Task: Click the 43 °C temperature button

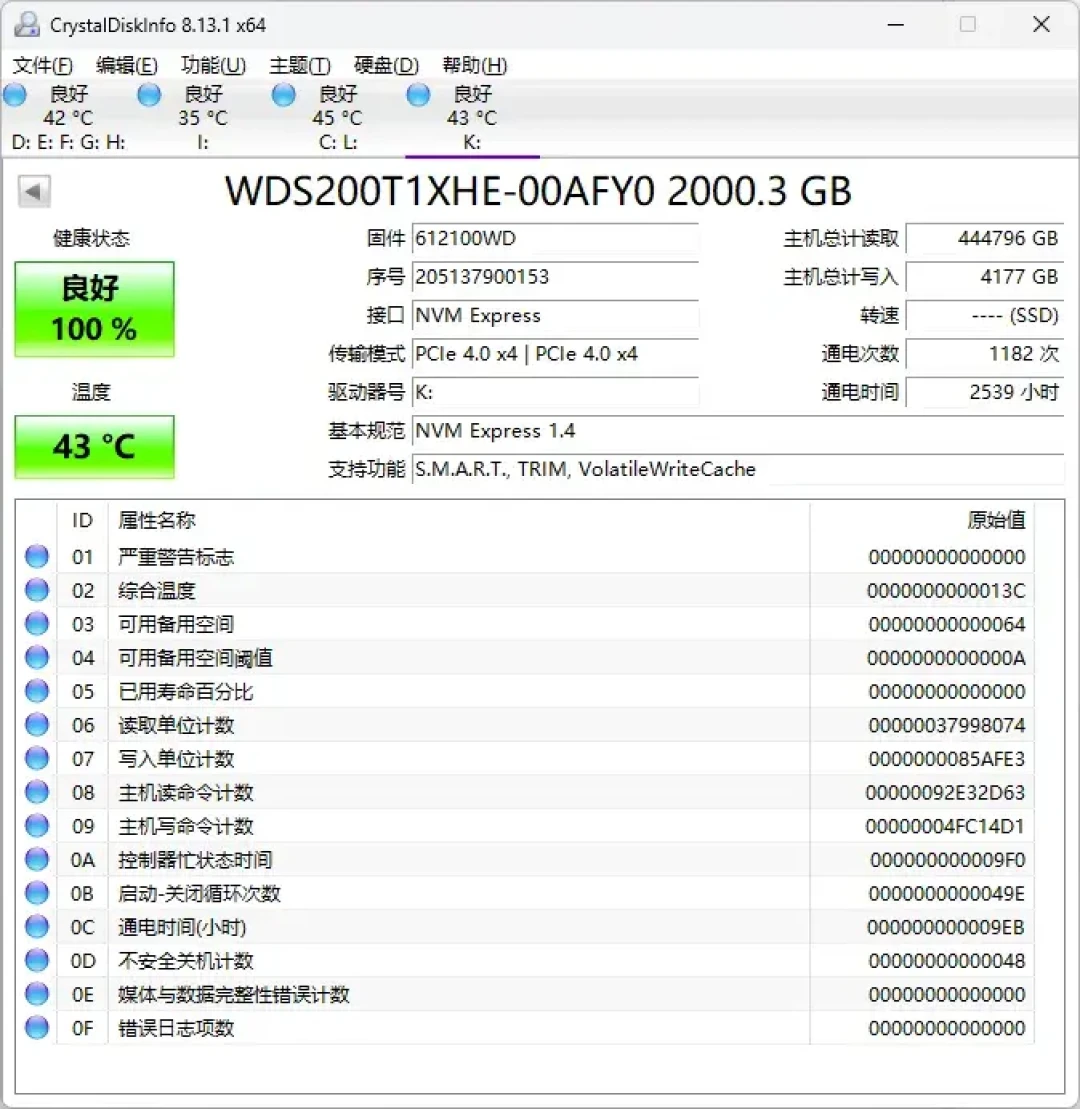Action: [94, 447]
